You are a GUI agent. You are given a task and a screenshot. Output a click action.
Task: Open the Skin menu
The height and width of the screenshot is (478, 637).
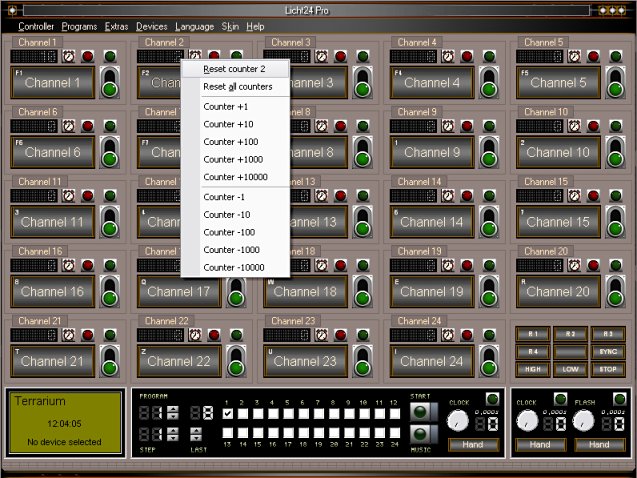tap(230, 26)
